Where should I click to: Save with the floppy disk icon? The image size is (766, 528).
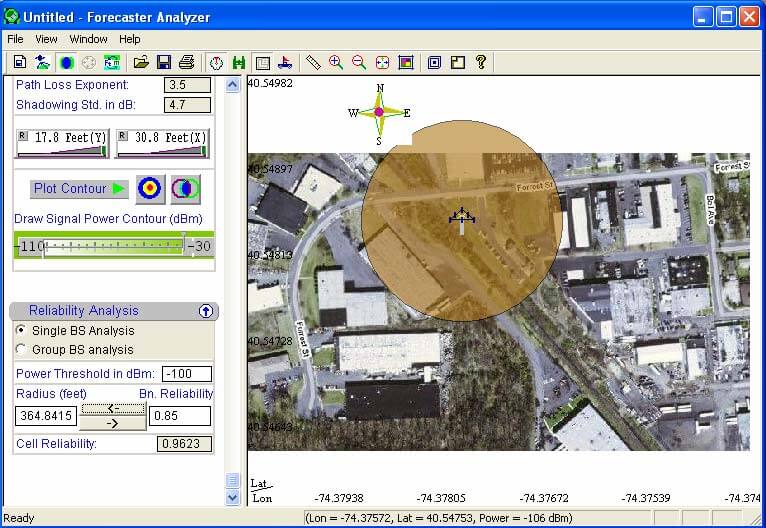[x=164, y=63]
